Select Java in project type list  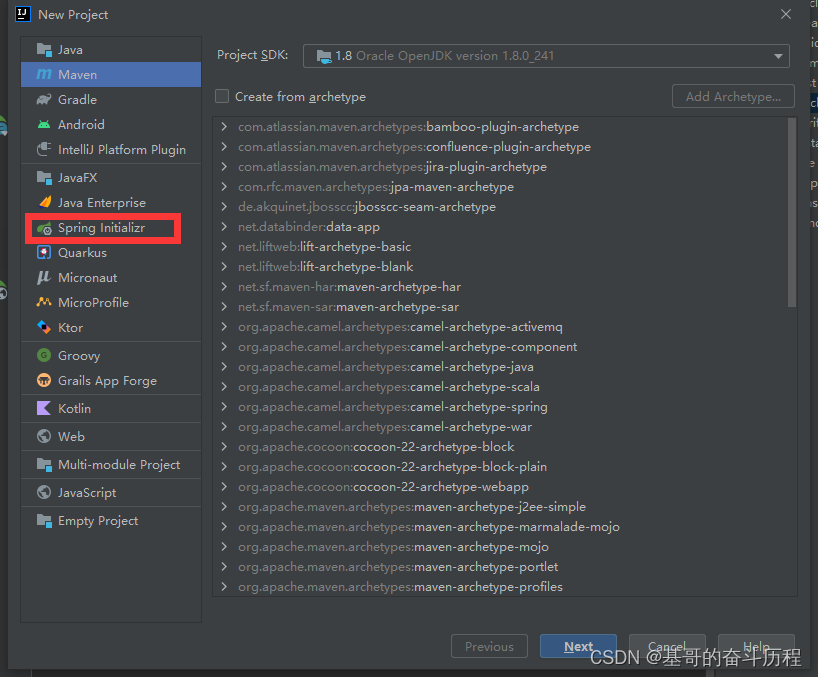(111, 50)
